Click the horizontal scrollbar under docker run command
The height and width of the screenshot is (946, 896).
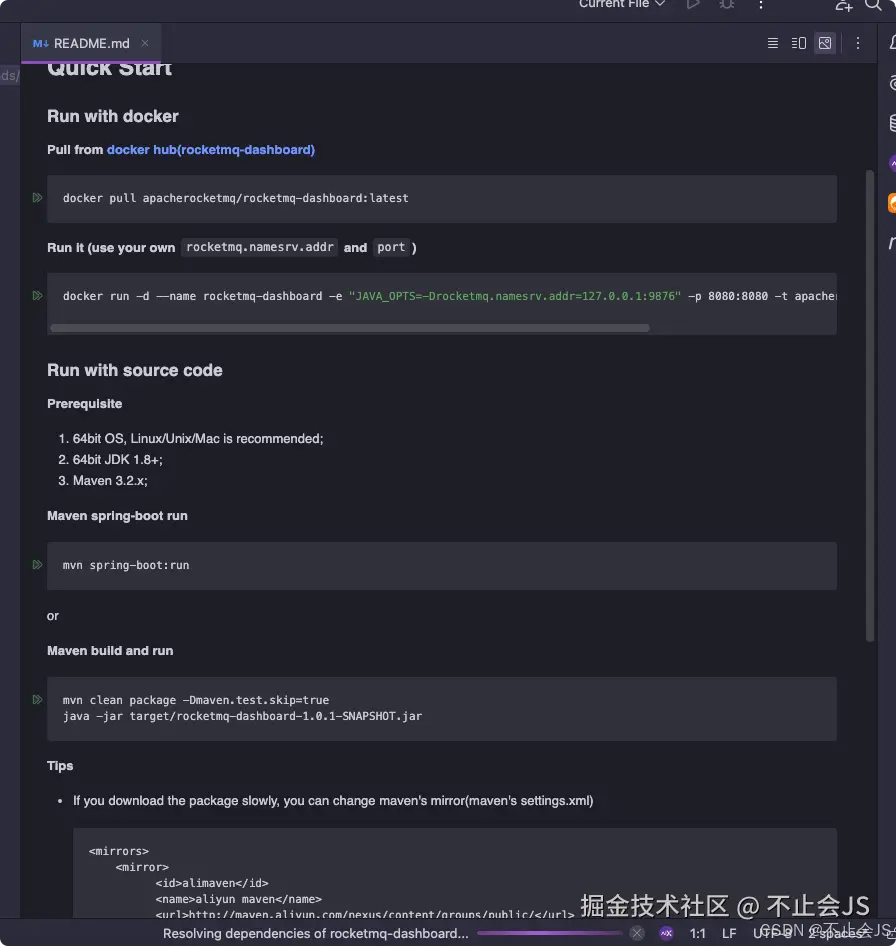pyautogui.click(x=350, y=328)
